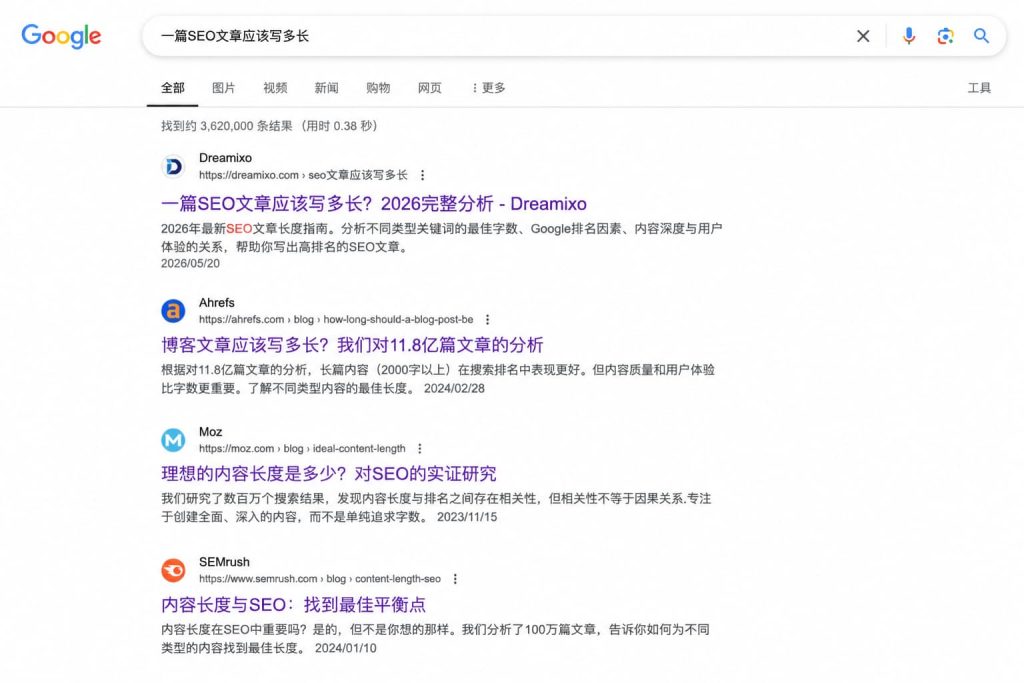Open the Ahrefs 博客文章应该写多长 result title
This screenshot has width=1024, height=683.
(352, 345)
